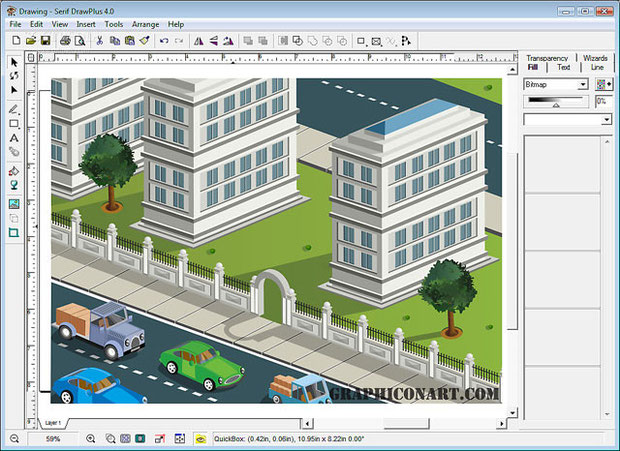Switch to the Wizards tab
The image size is (620, 451).
(595, 58)
